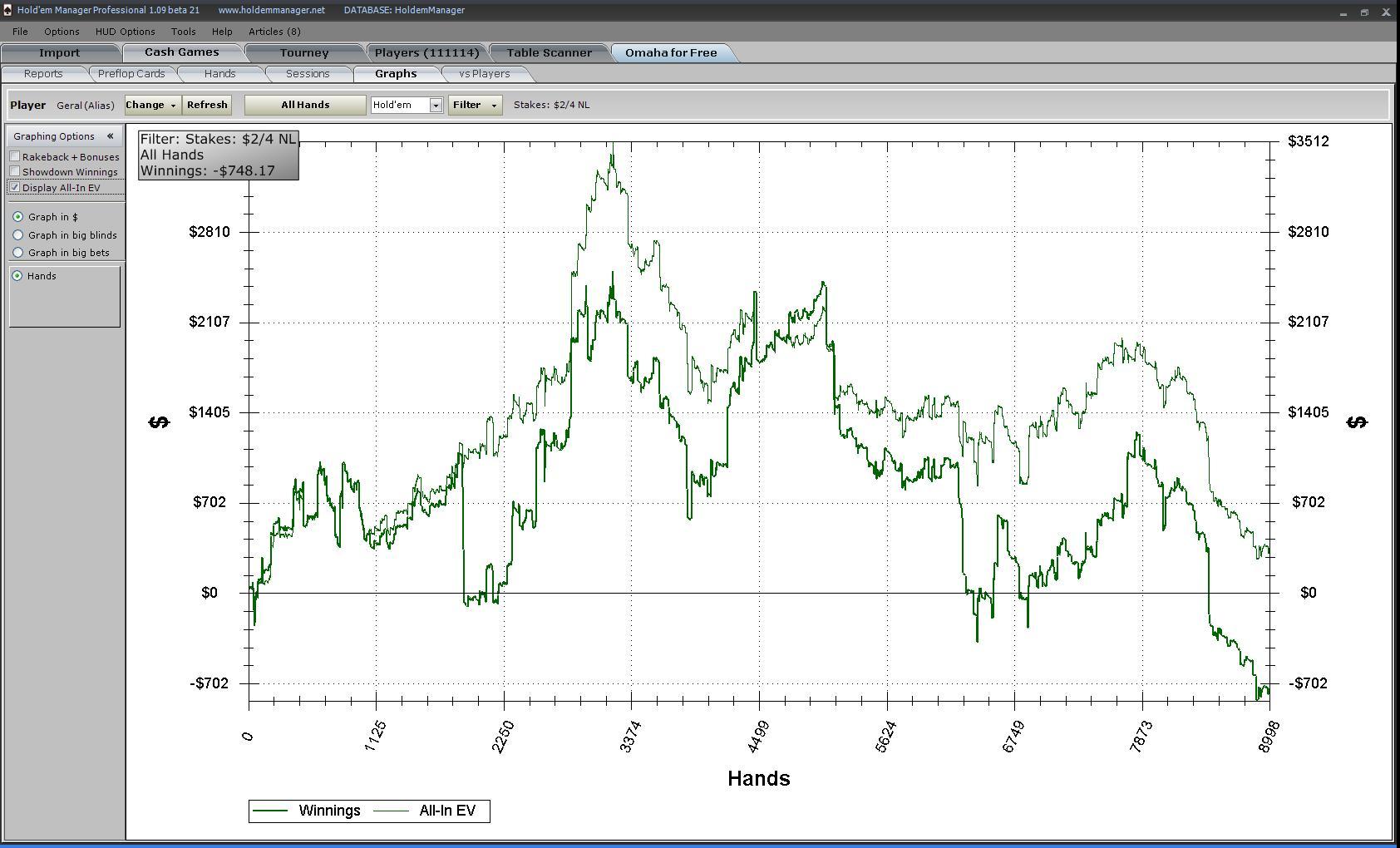This screenshot has height=848, width=1400.
Task: Open the Reports sub-tab
Action: 43,74
